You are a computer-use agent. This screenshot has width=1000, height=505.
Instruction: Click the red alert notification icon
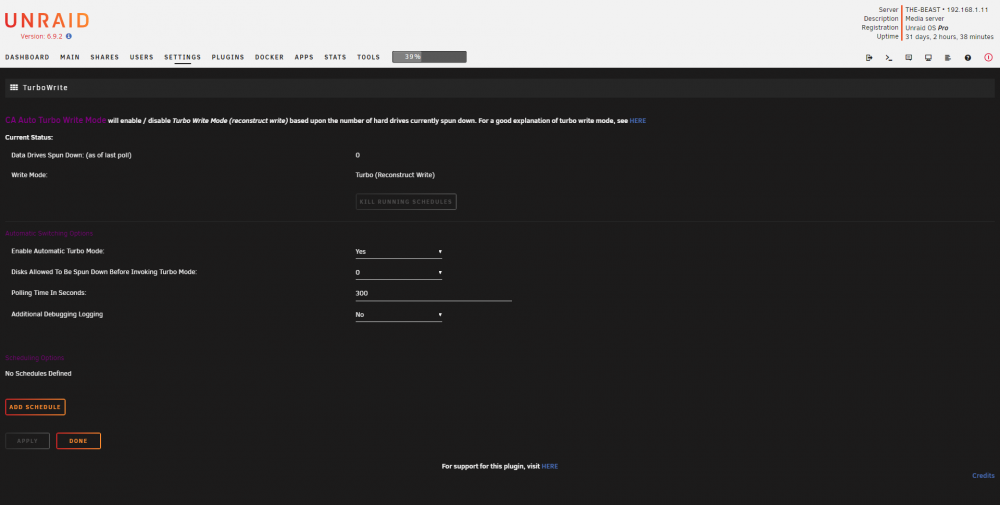tap(989, 57)
